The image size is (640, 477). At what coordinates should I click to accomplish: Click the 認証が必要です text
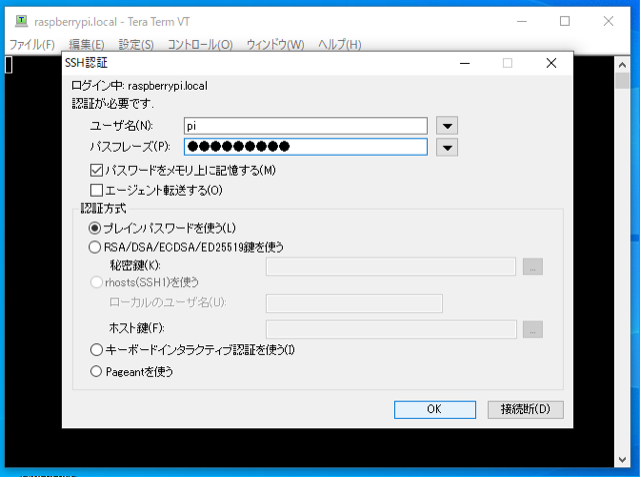113,104
